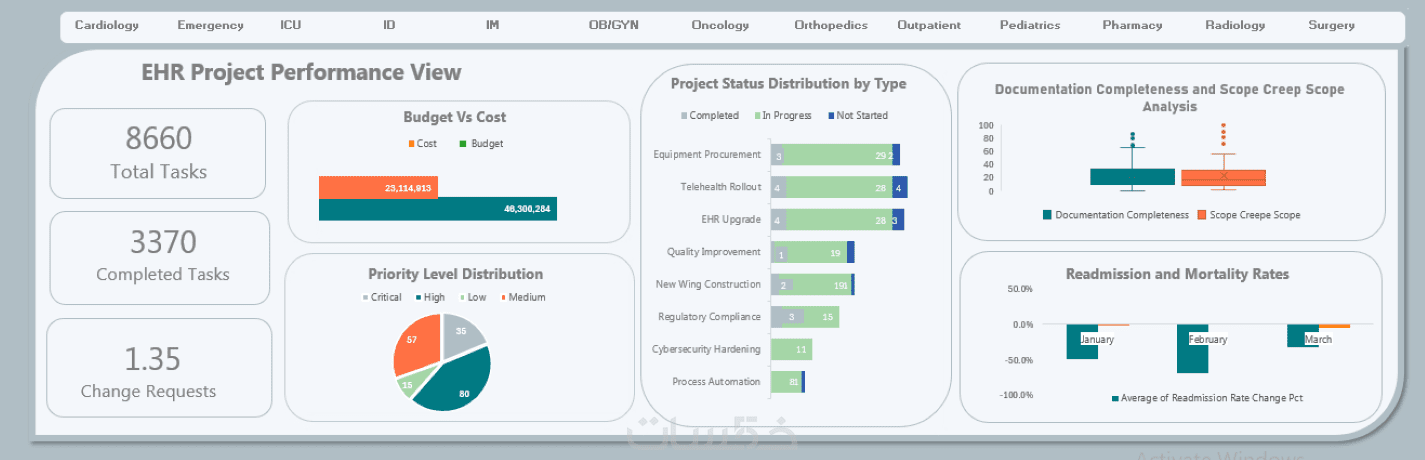Filter the dashboard by Emergency department
The width and height of the screenshot is (1425, 460).
pos(210,26)
